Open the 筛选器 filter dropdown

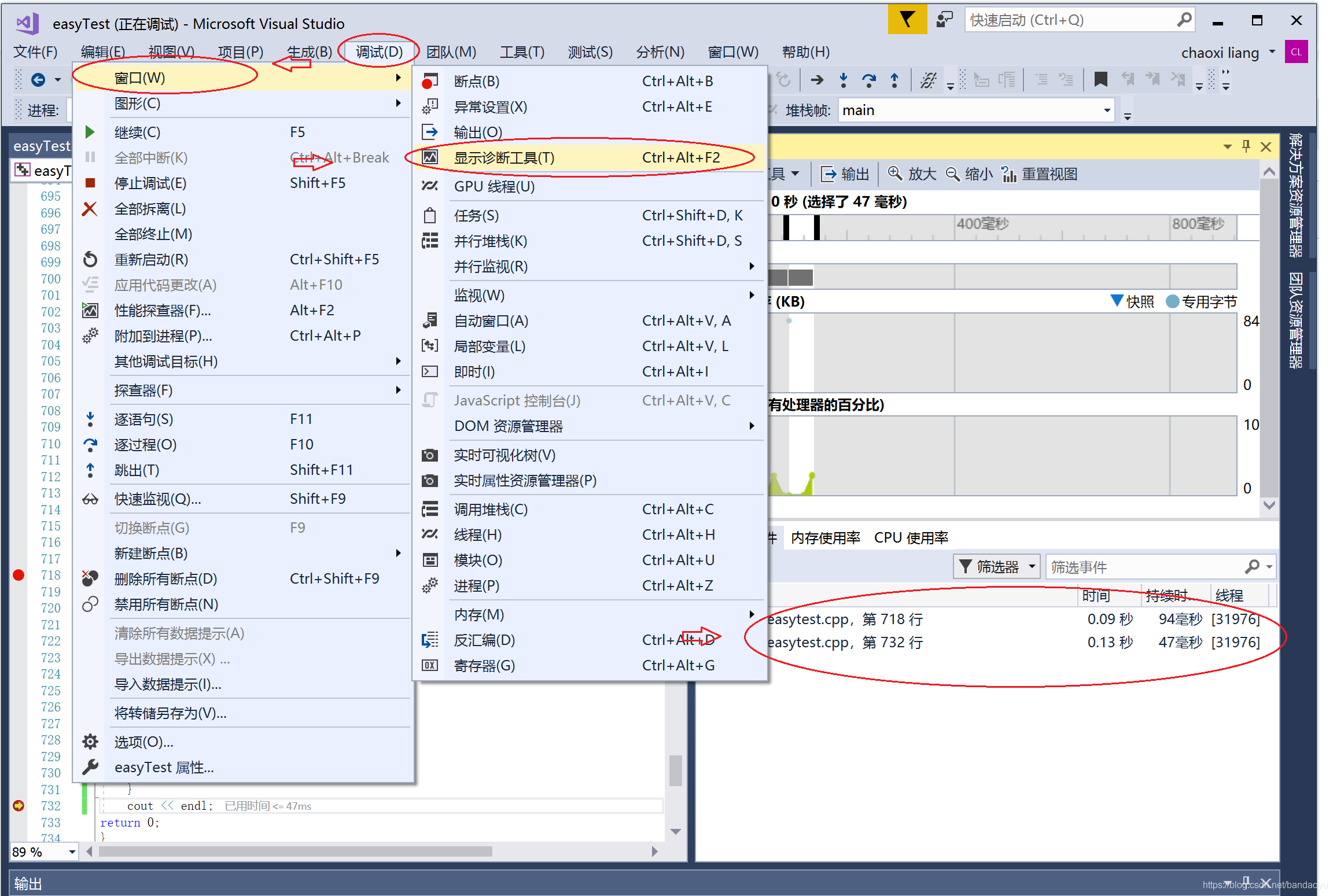click(996, 566)
